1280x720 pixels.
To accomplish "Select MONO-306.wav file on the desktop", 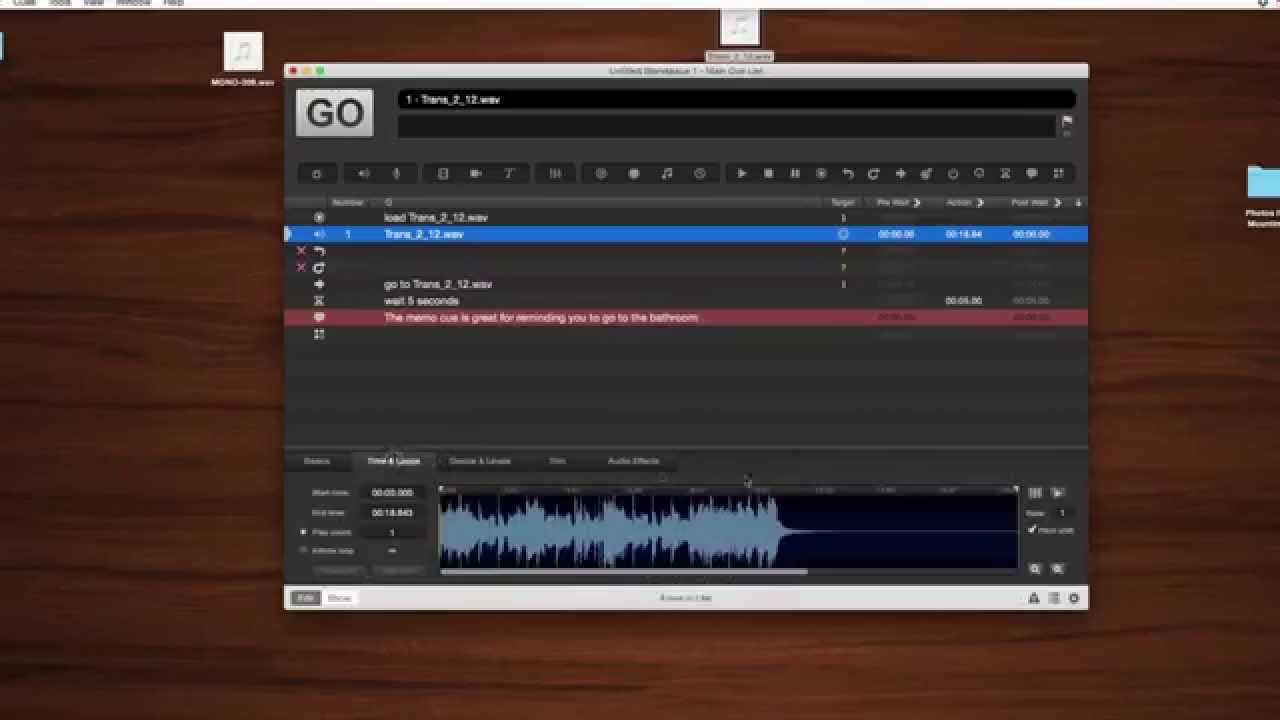I will tap(243, 60).
